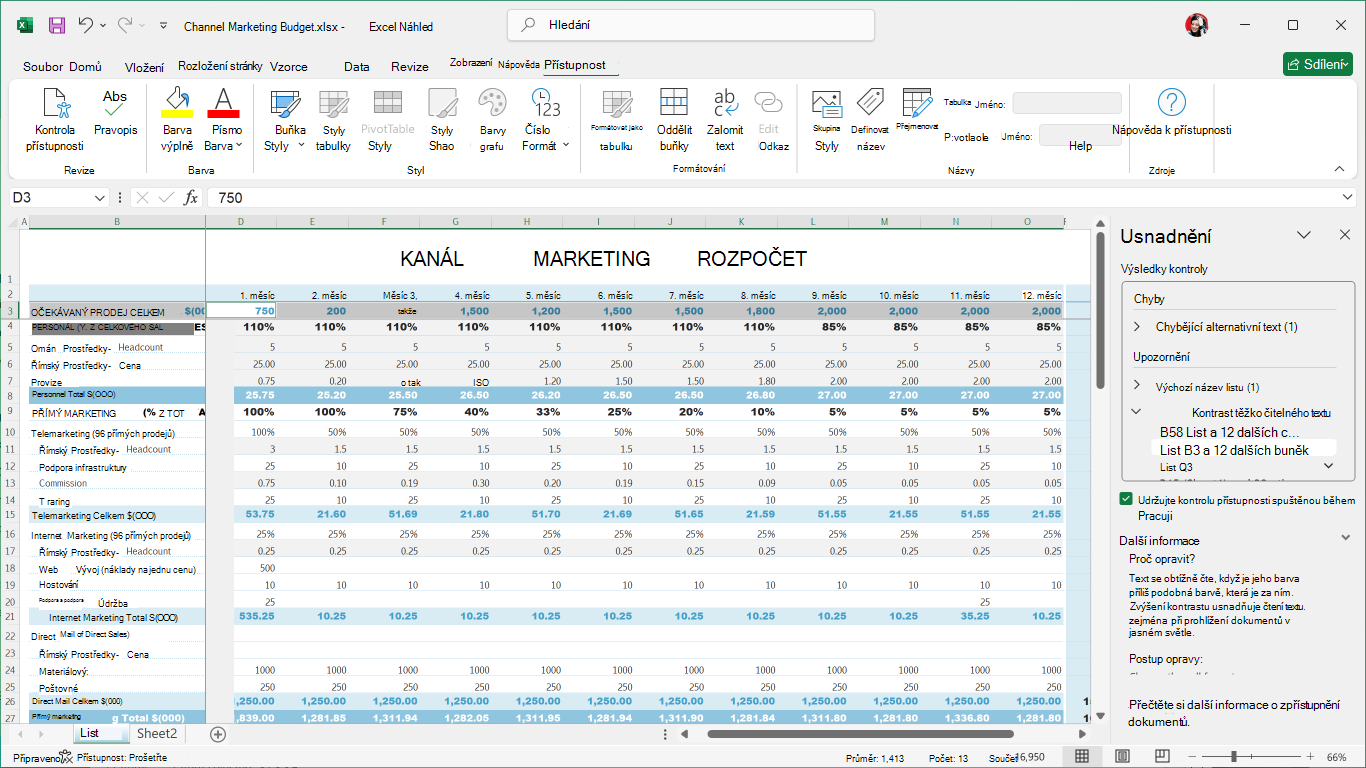Image resolution: width=1366 pixels, height=768 pixels.
Task: Switch to Revize tab
Action: click(x=410, y=67)
